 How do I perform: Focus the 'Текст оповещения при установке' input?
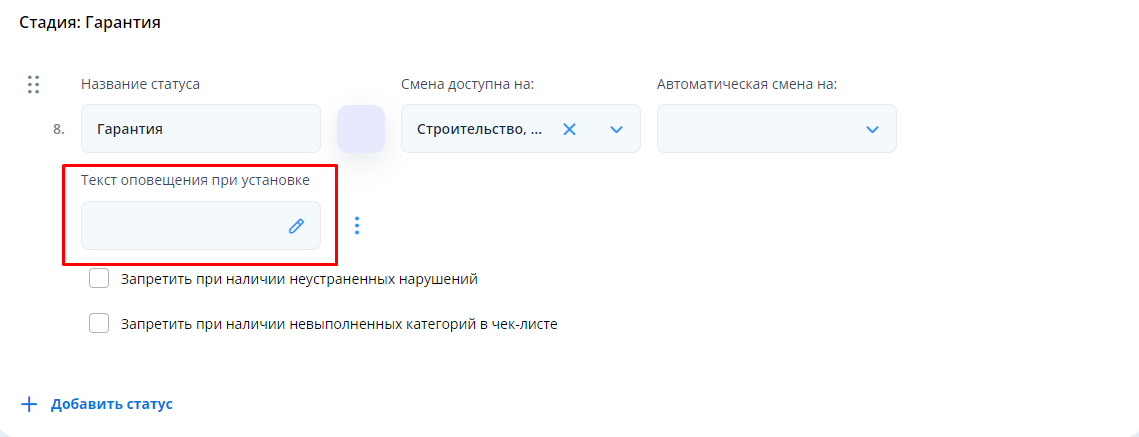pyautogui.click(x=180, y=226)
